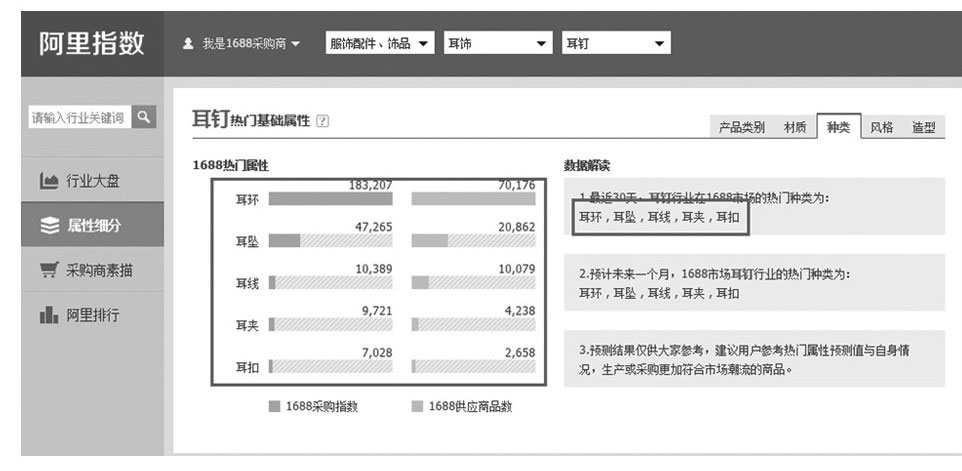962x471 pixels.
Task: Click the 采购商素描 cart icon
Action: pos(49,270)
